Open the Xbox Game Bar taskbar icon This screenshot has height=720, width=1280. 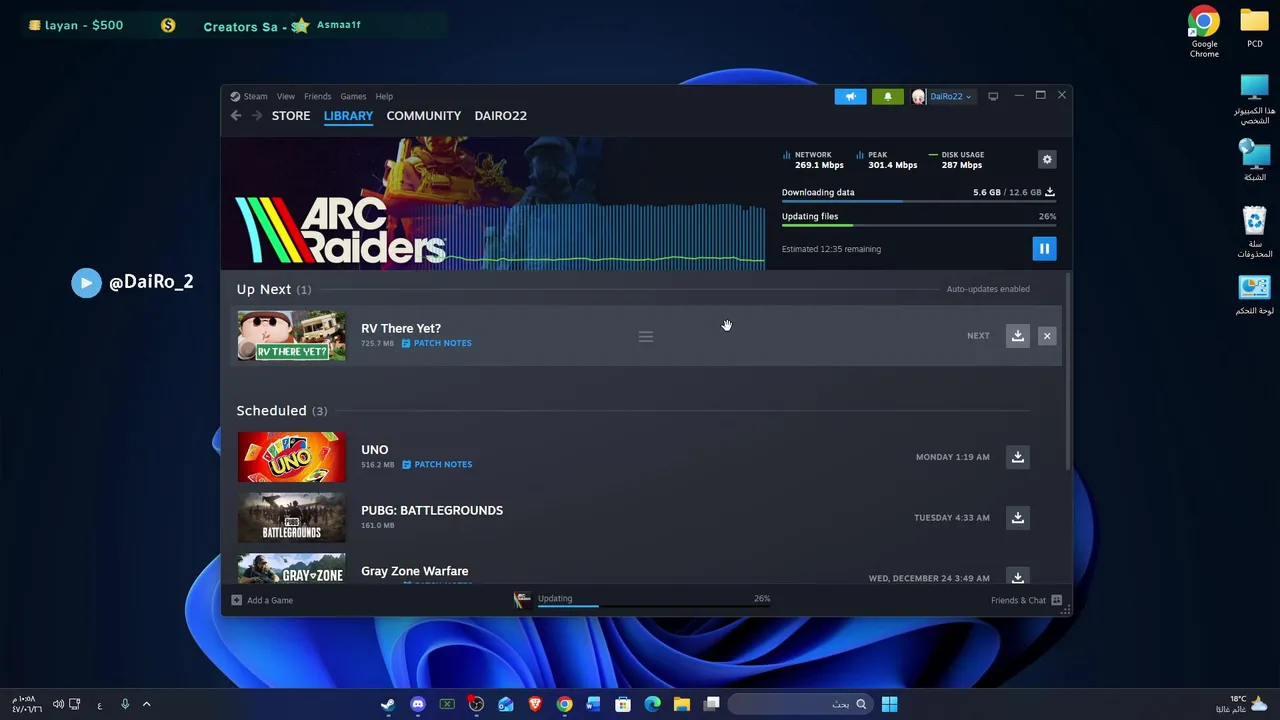pyautogui.click(x=447, y=705)
